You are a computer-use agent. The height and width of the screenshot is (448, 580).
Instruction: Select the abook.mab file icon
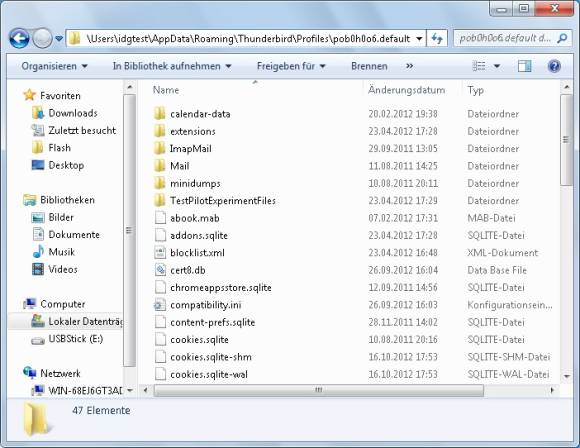tap(160, 218)
